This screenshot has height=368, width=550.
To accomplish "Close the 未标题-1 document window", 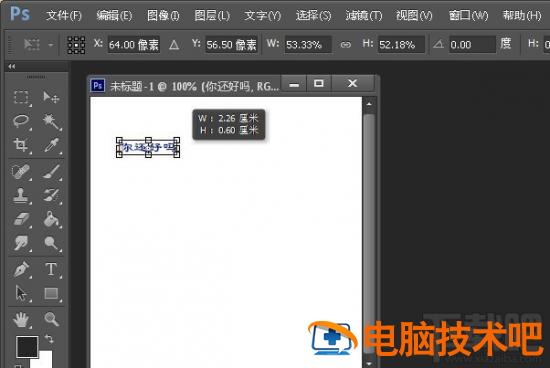I will pyautogui.click(x=353, y=84).
